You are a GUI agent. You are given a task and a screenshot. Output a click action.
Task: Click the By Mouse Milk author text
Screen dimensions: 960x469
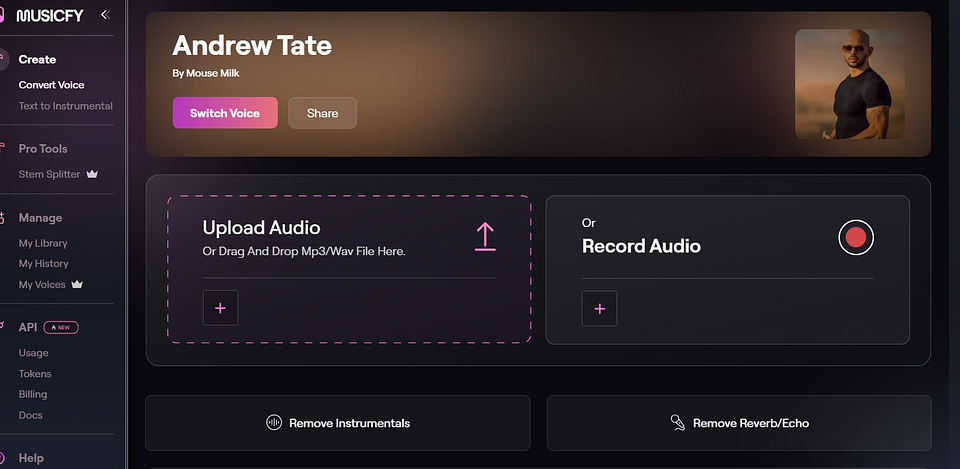206,73
